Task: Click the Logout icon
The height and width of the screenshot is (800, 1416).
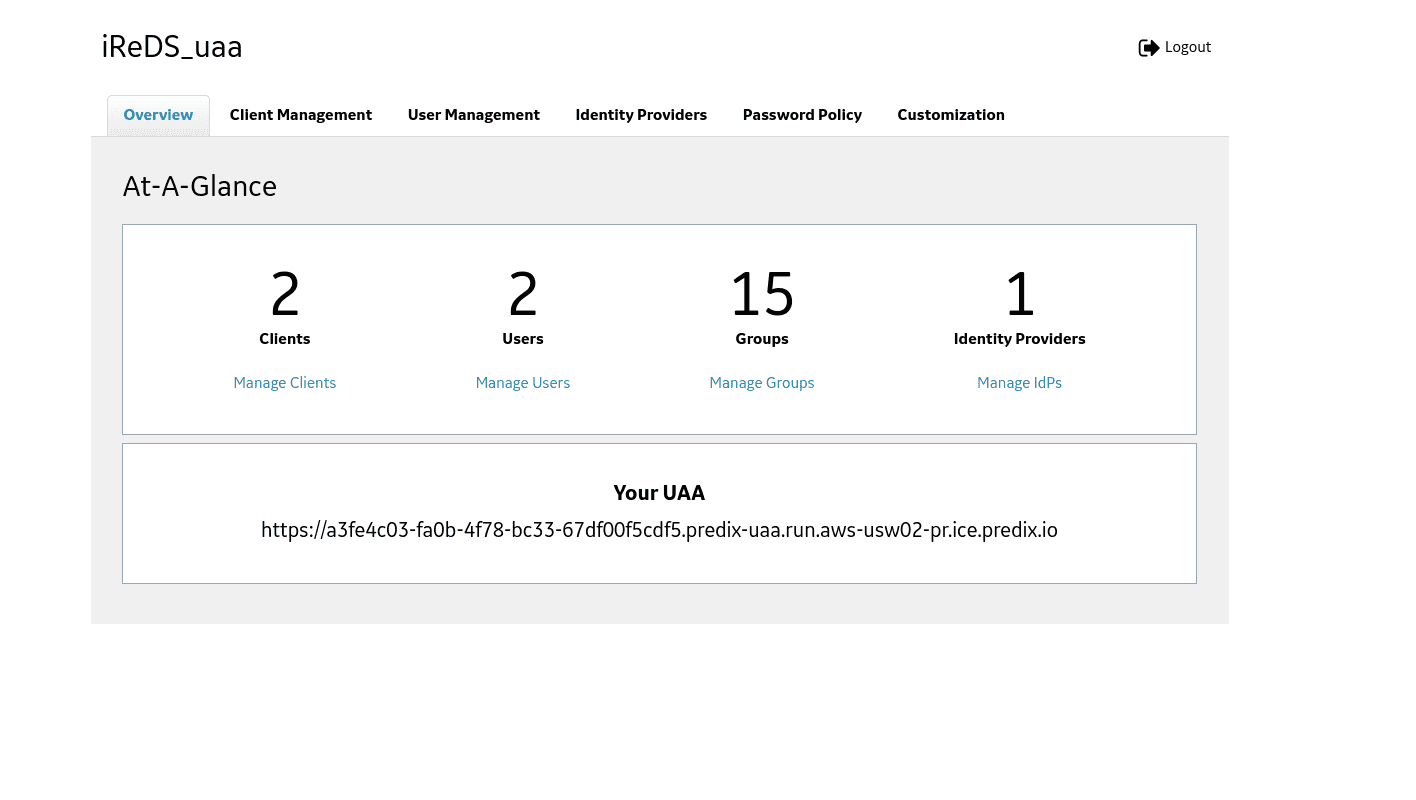Action: click(1149, 47)
